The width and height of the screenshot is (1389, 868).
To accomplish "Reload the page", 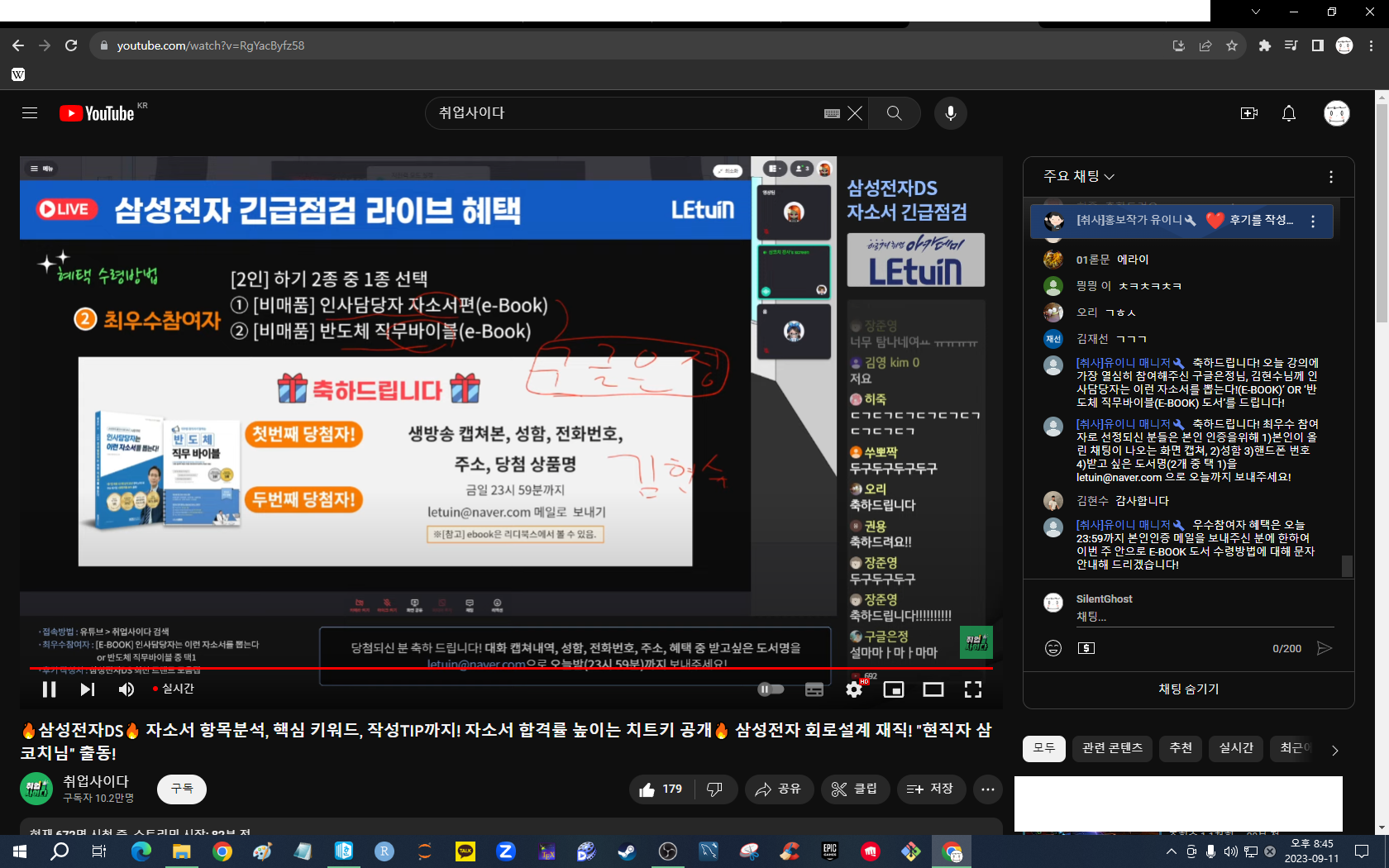I will (x=71, y=45).
